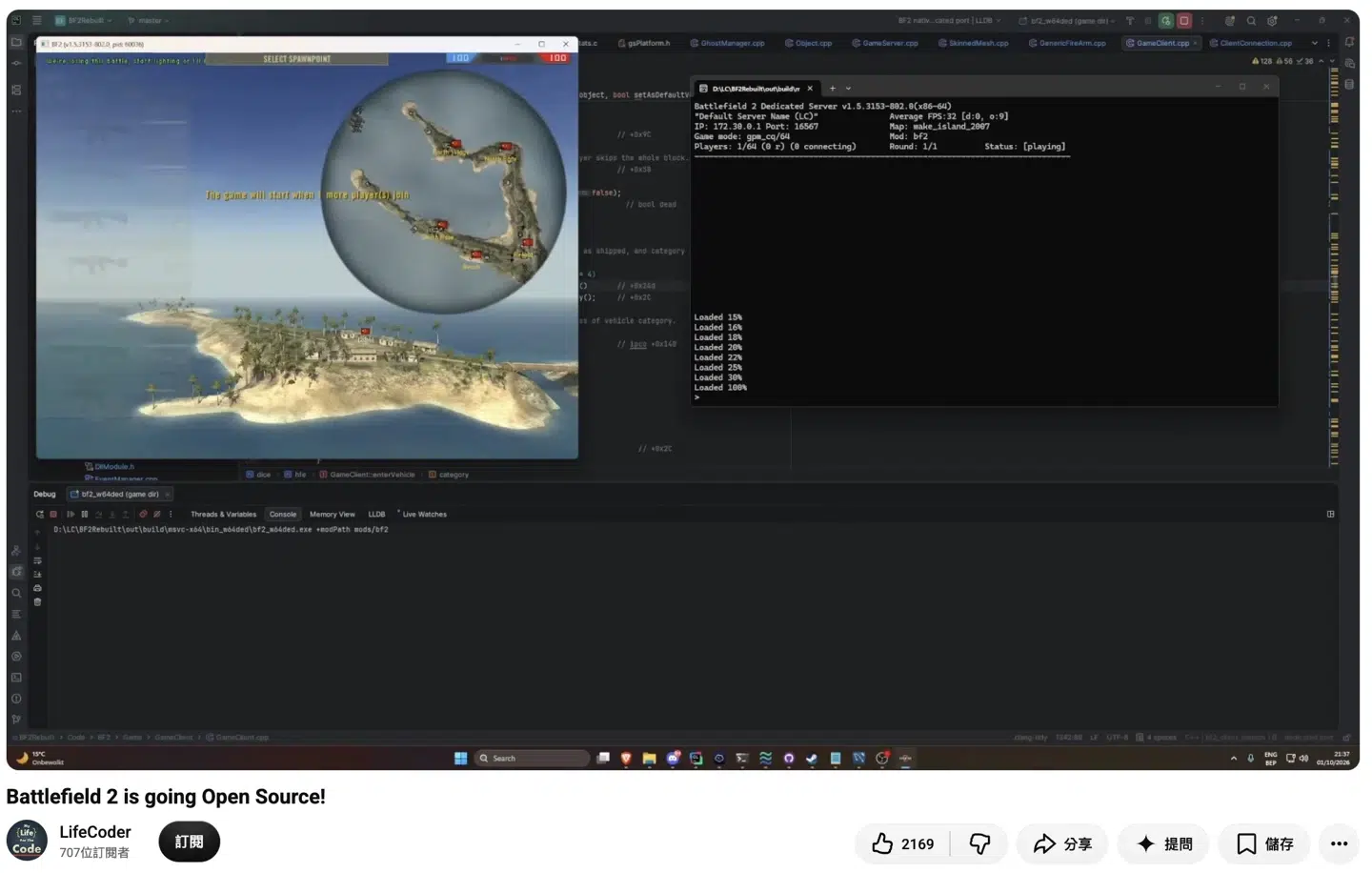Open the GenericFireArm.cpp editor tab
1372x873 pixels.
(x=1066, y=43)
